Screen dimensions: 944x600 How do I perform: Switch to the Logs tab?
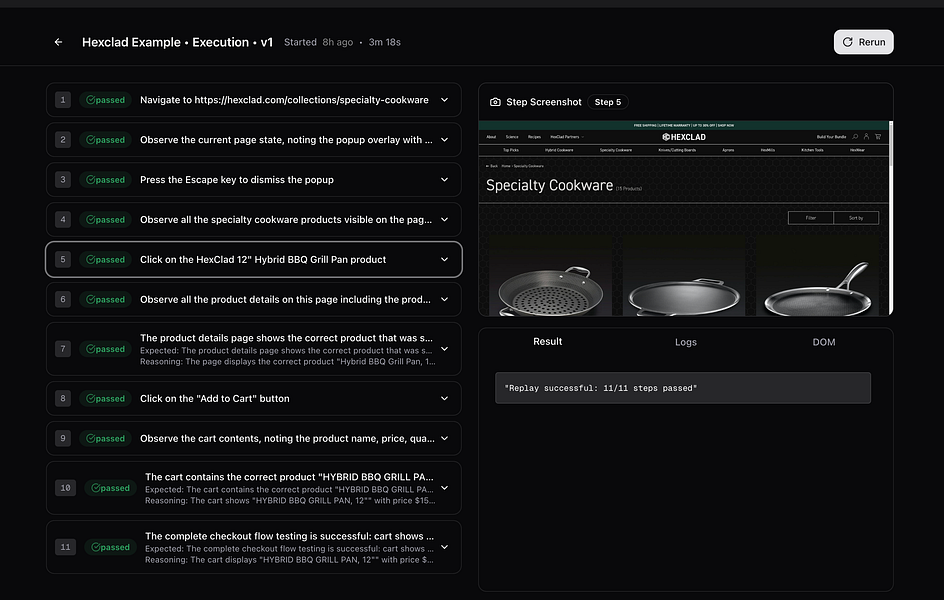click(x=686, y=342)
